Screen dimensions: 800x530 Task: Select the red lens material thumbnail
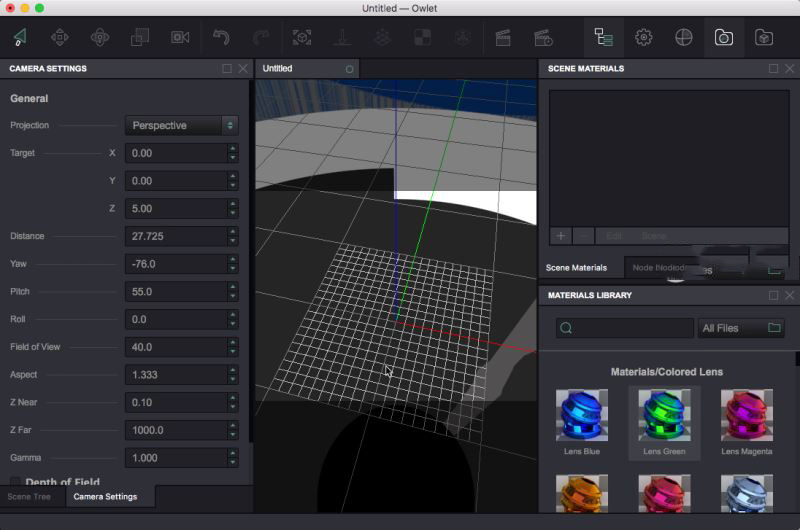[664, 493]
